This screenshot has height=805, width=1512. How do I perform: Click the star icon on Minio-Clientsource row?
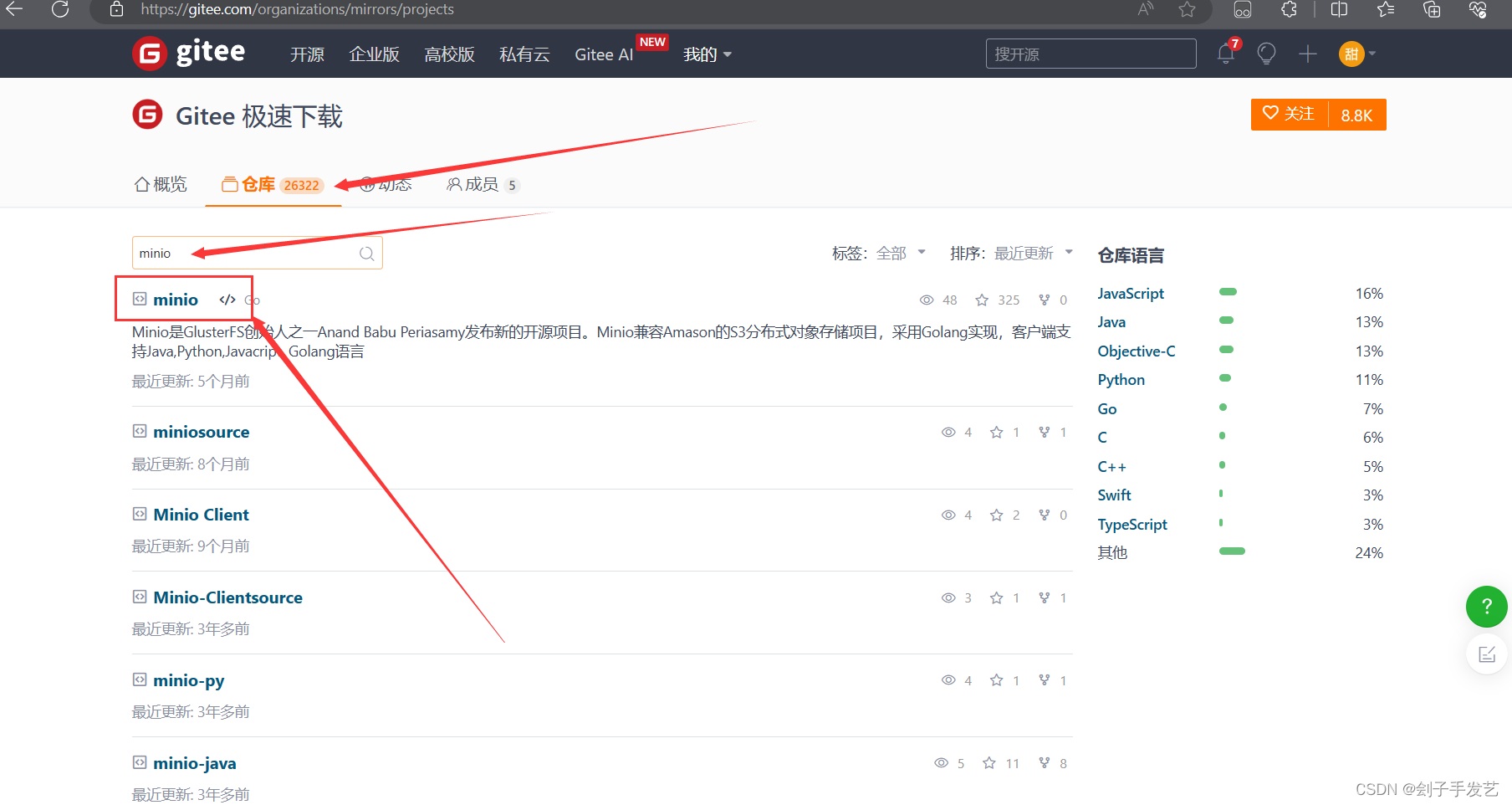click(996, 597)
